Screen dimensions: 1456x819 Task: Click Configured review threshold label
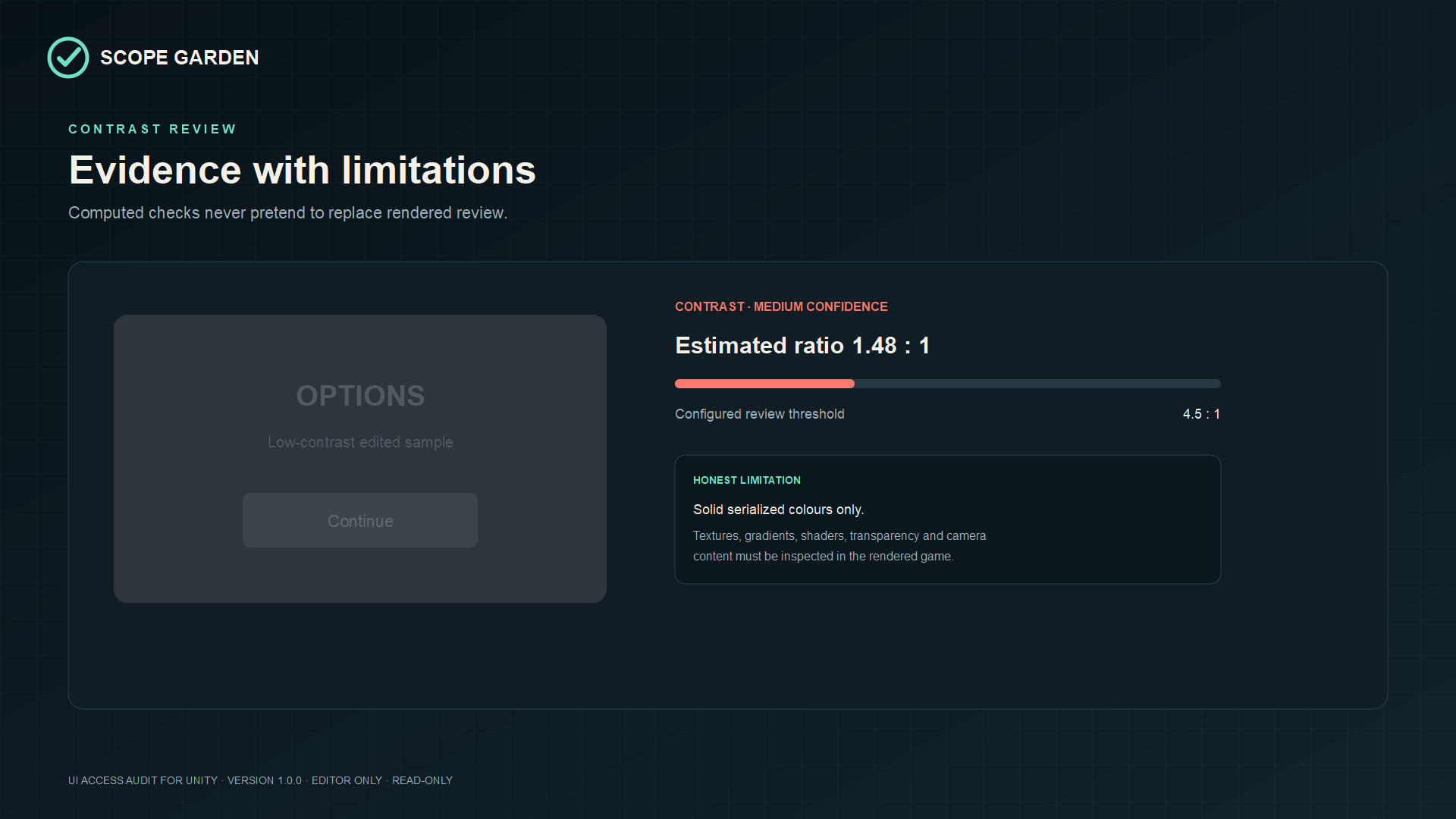[760, 414]
